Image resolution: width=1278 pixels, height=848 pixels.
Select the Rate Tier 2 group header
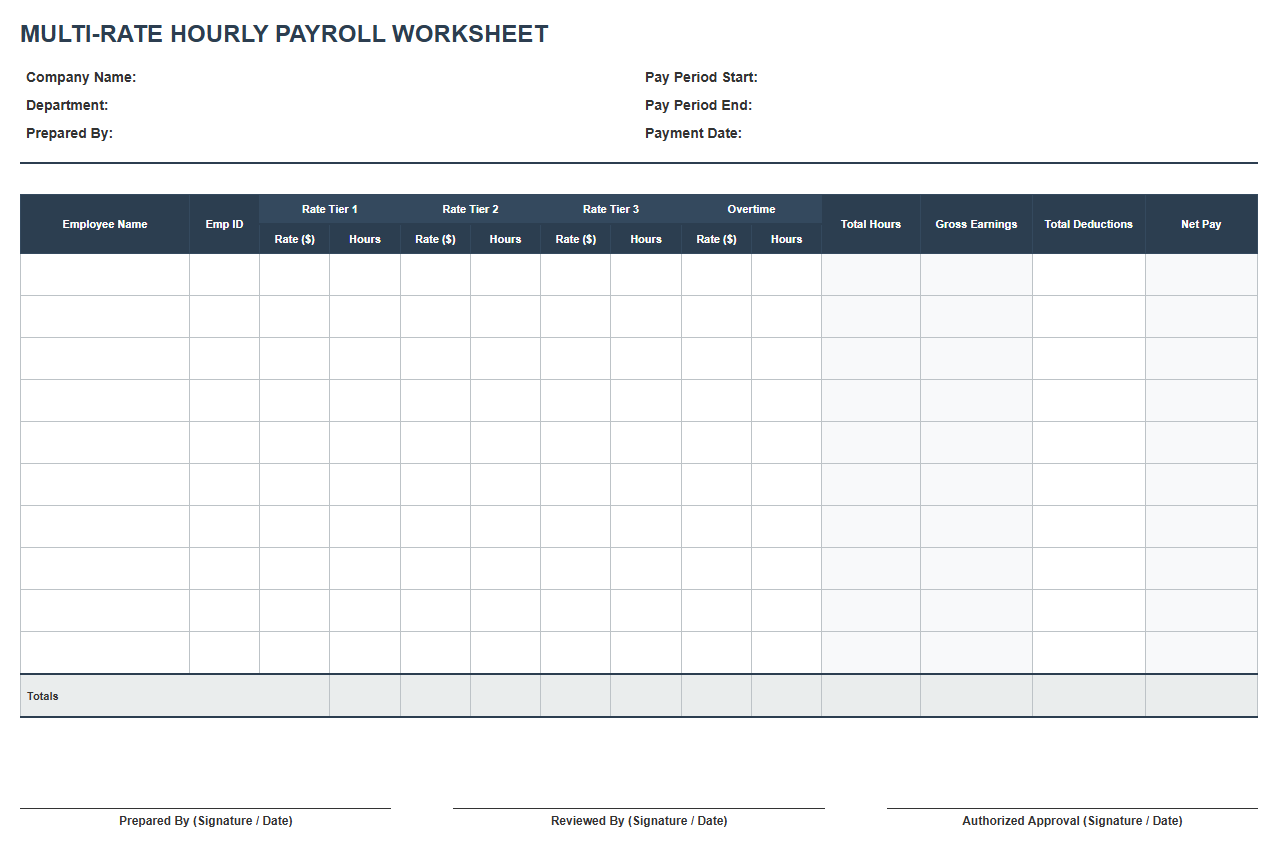click(470, 209)
